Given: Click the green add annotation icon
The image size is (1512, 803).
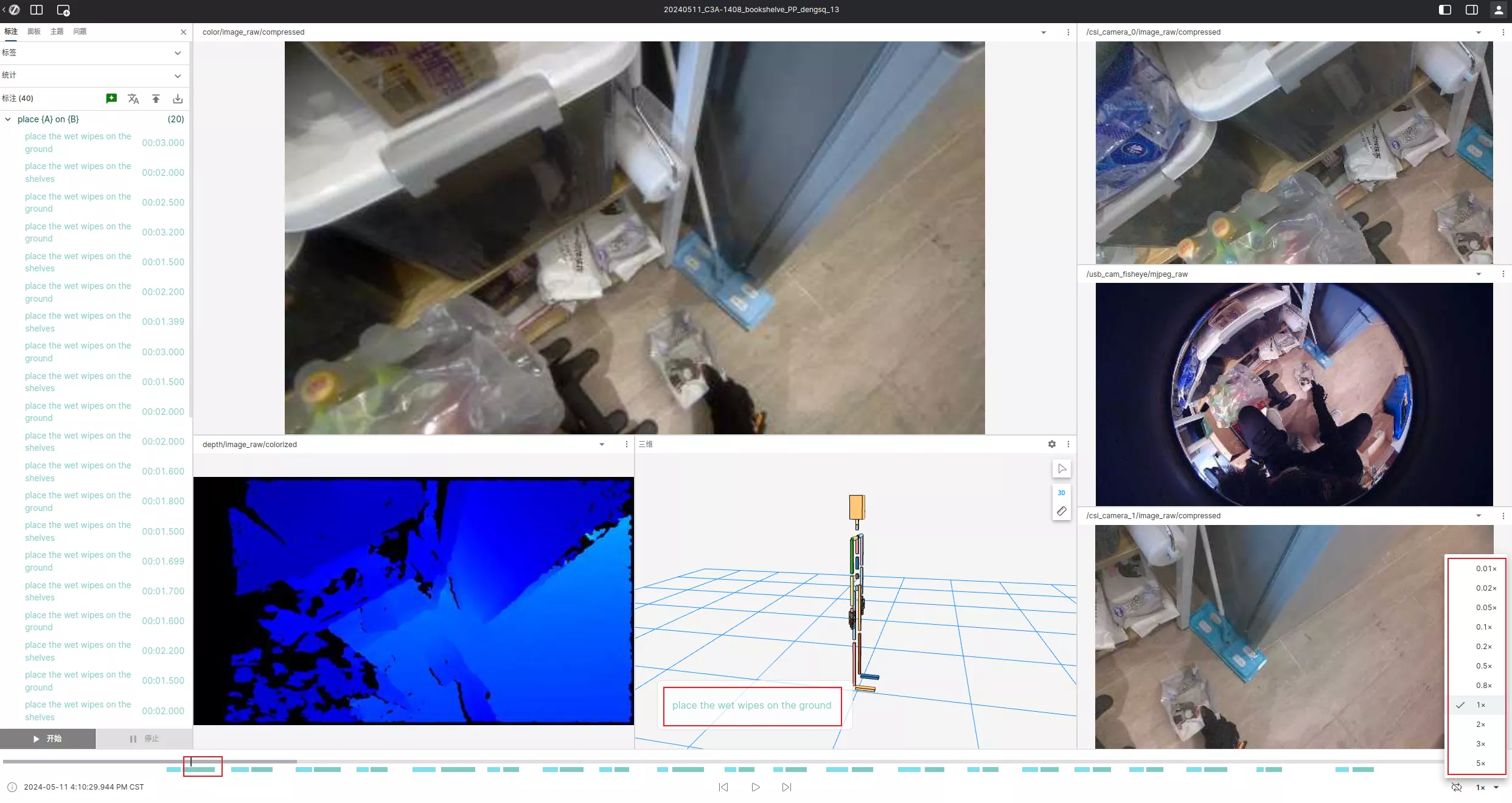Looking at the screenshot, I should [111, 99].
